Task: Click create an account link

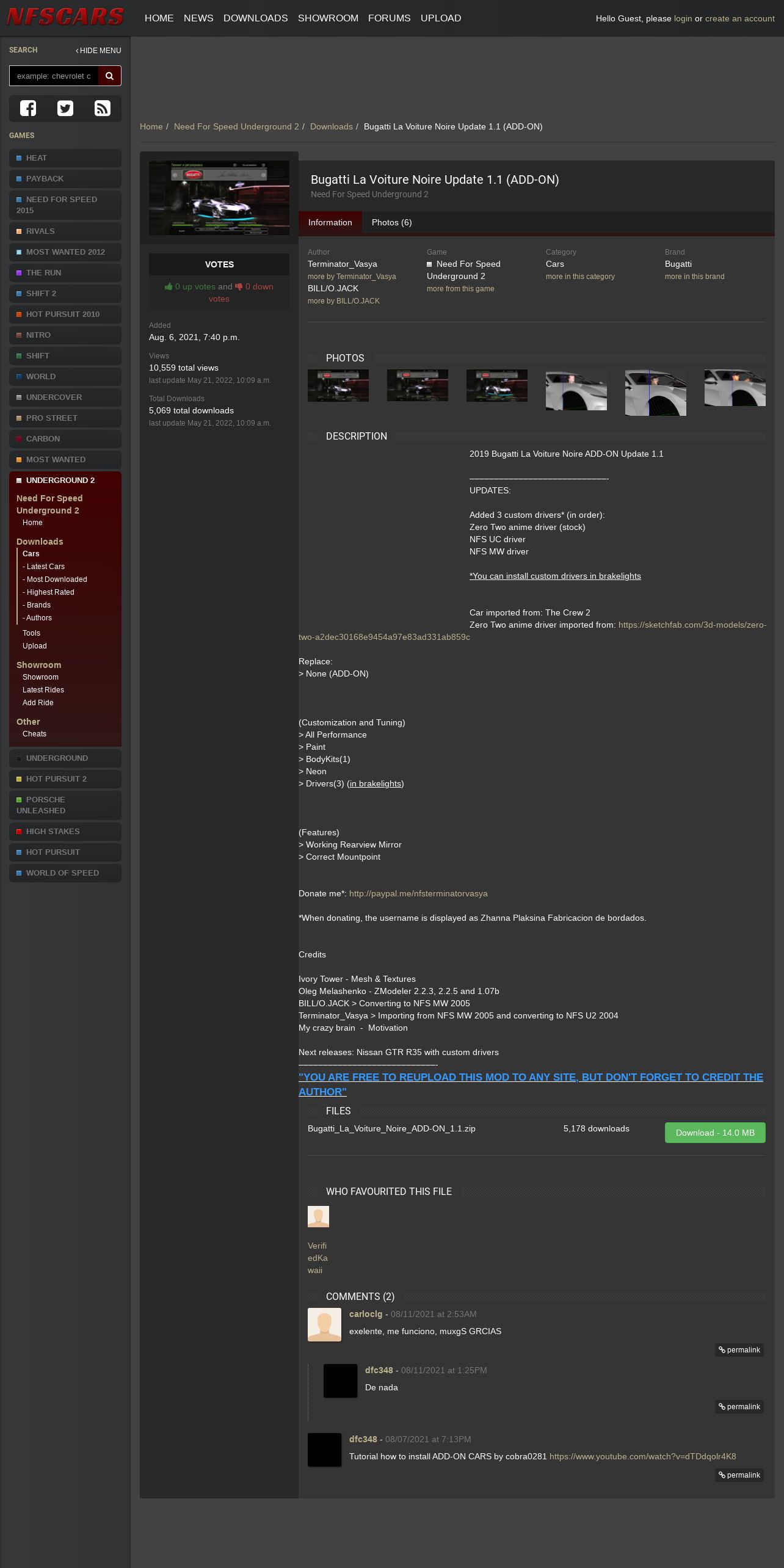Action: [x=740, y=19]
